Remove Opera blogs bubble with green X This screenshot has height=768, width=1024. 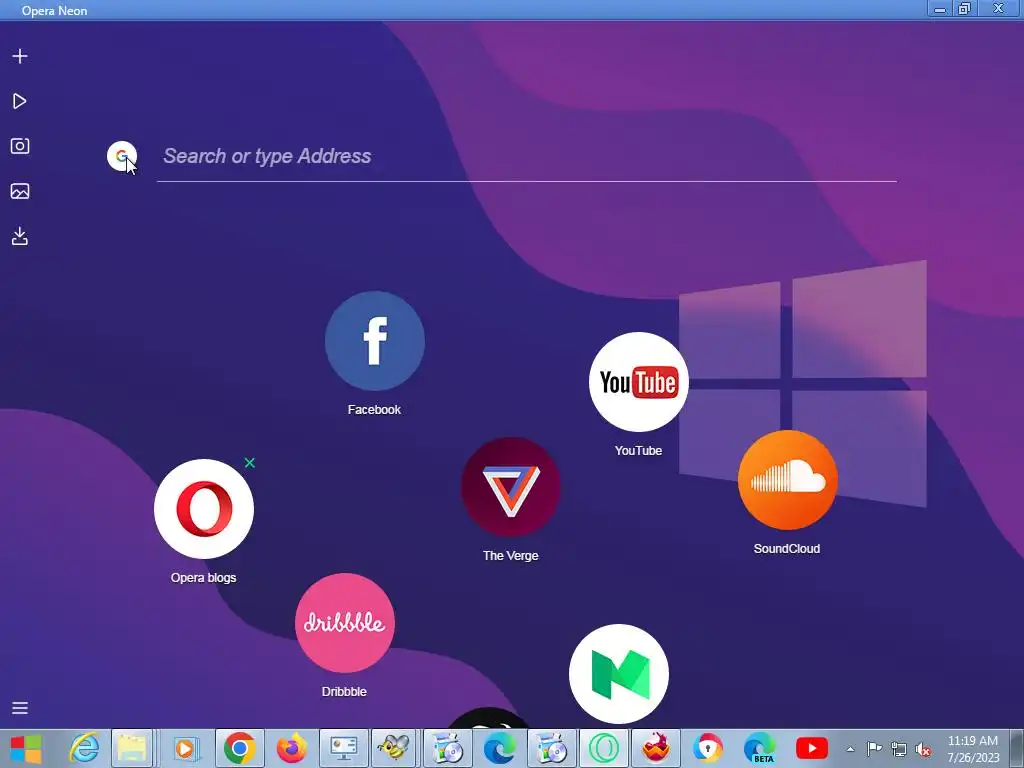pyautogui.click(x=249, y=463)
